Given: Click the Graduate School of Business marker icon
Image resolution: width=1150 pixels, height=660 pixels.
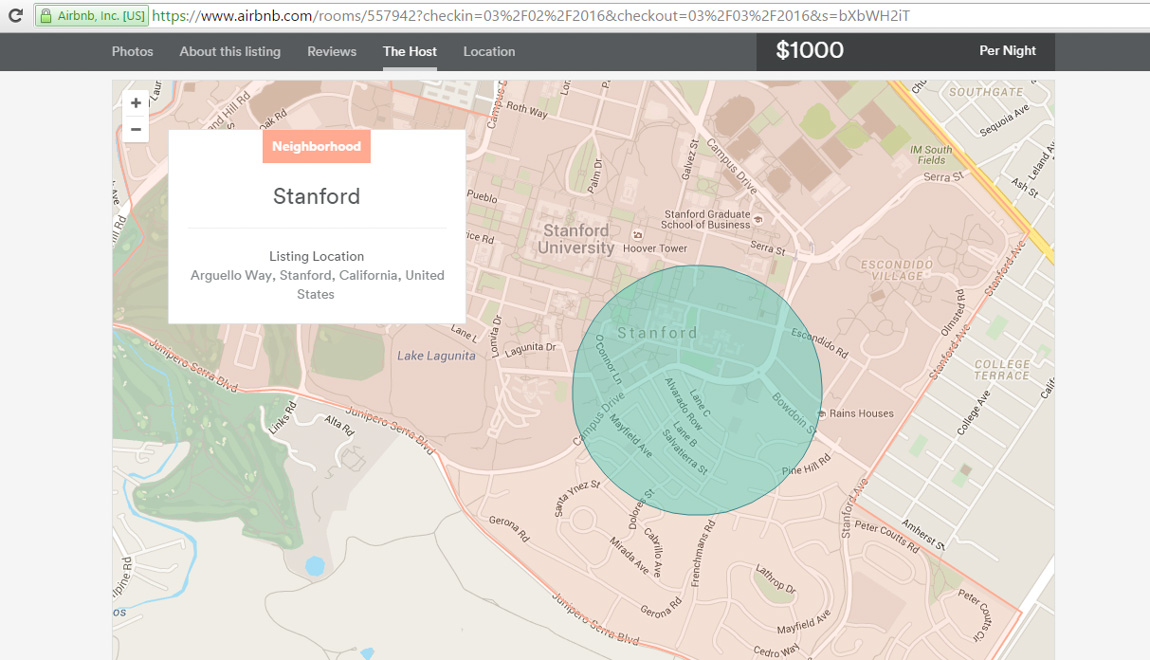Looking at the screenshot, I should [x=759, y=219].
